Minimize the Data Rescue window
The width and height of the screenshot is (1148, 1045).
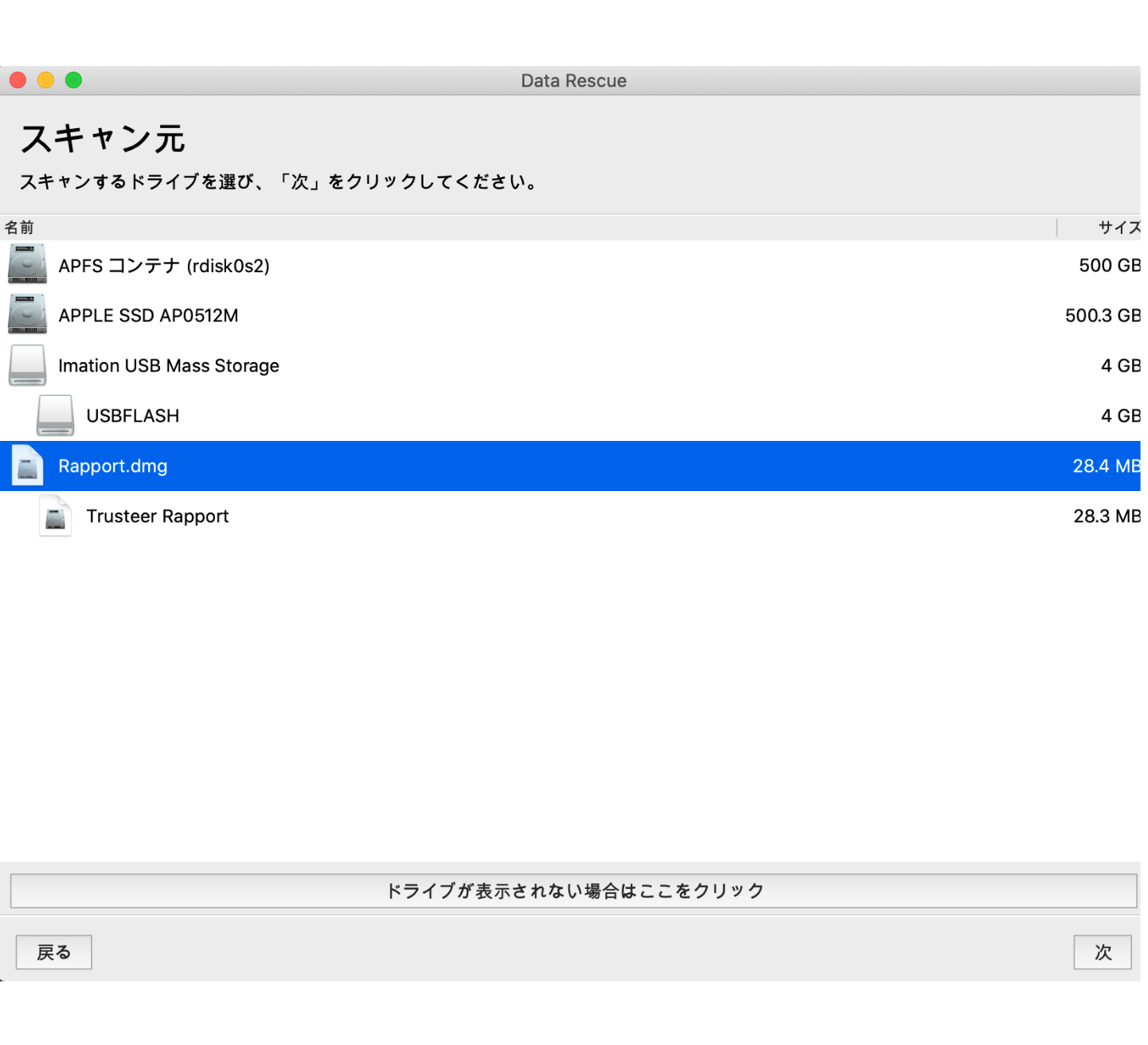click(x=45, y=80)
